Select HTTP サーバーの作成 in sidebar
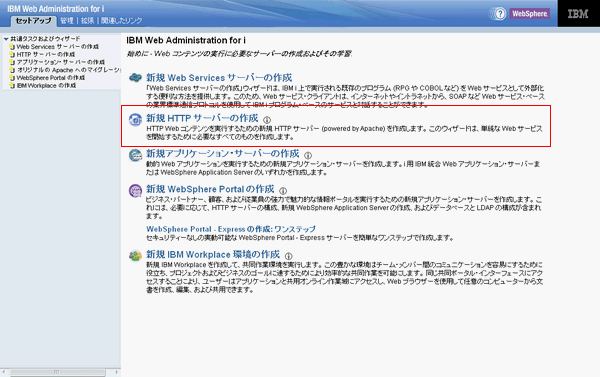This screenshot has height=377, width=600. [x=46, y=54]
